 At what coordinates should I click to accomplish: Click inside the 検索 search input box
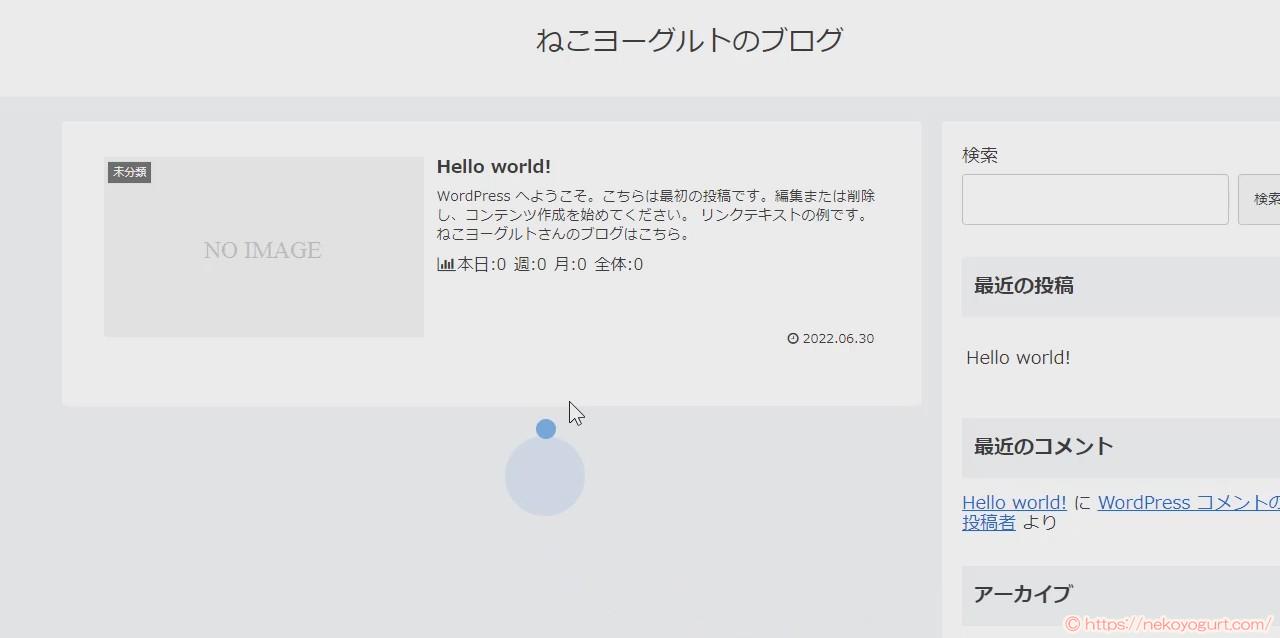pyautogui.click(x=1094, y=199)
